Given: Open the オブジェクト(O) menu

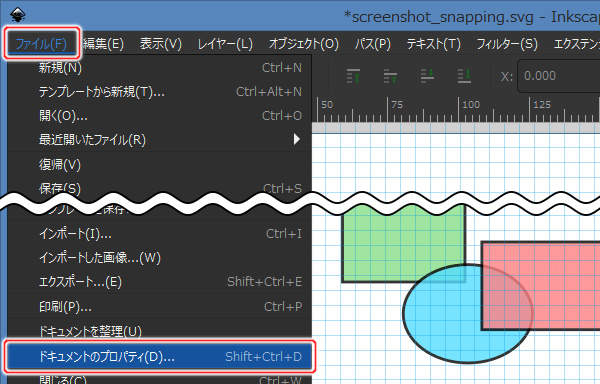Looking at the screenshot, I should (x=303, y=44).
